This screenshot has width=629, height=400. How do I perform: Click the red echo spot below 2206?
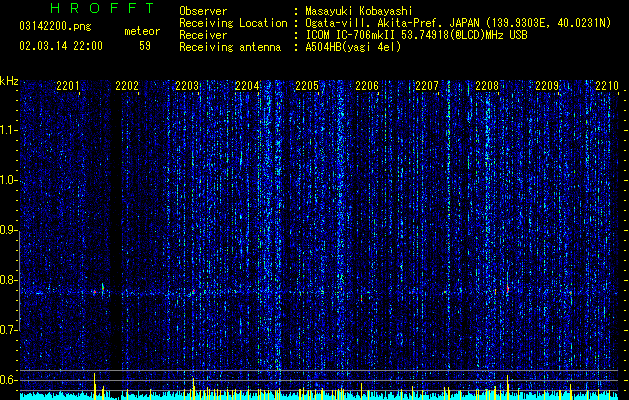pos(361,299)
